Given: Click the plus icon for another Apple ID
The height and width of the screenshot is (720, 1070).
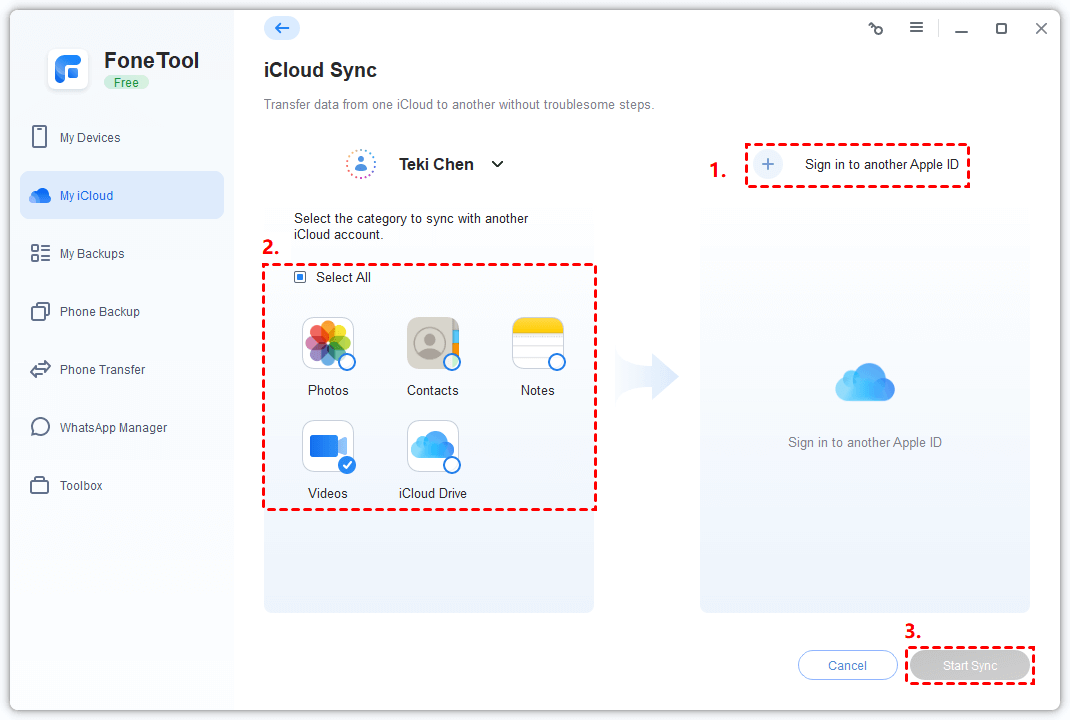Looking at the screenshot, I should pos(768,164).
